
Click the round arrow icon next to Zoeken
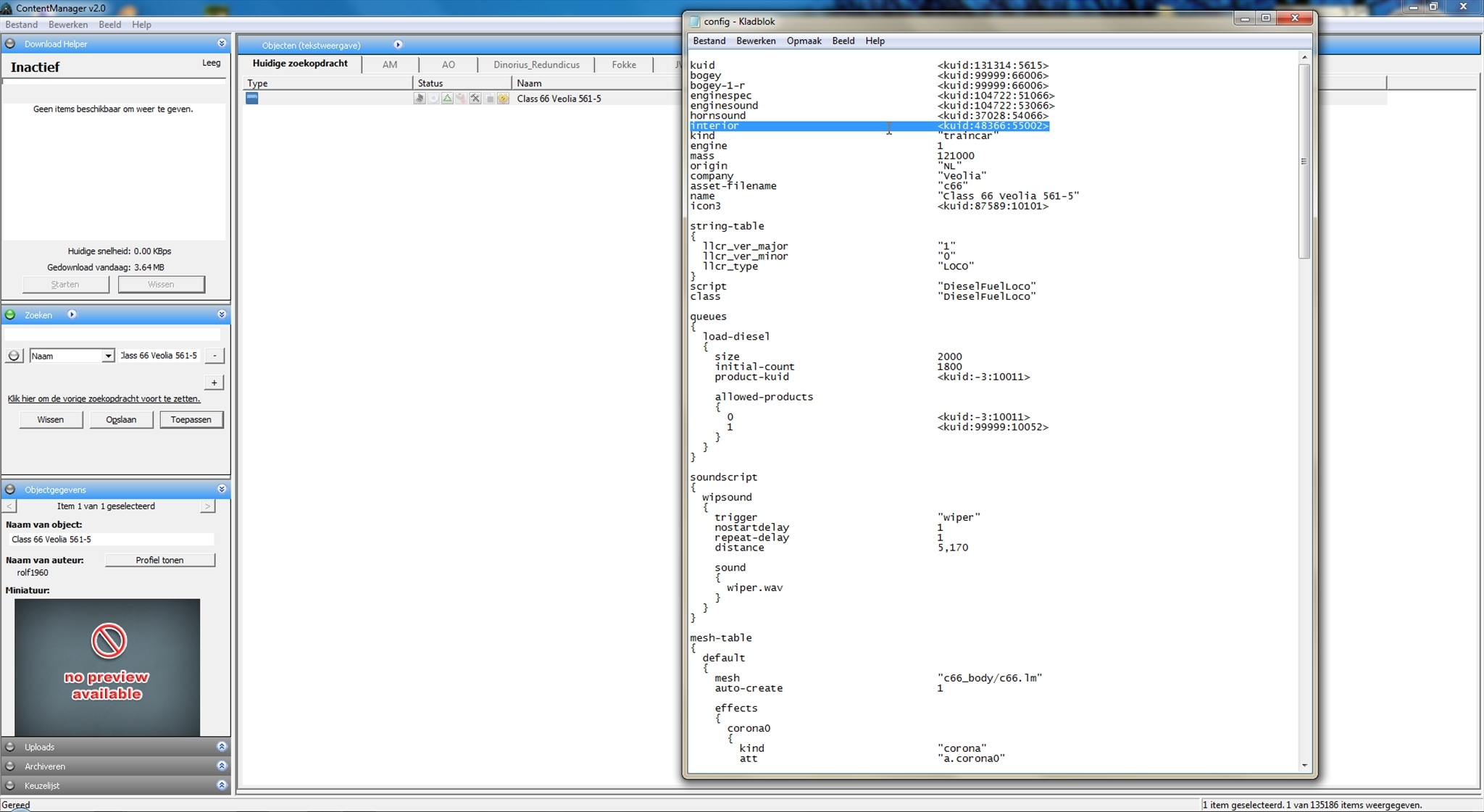coord(72,314)
